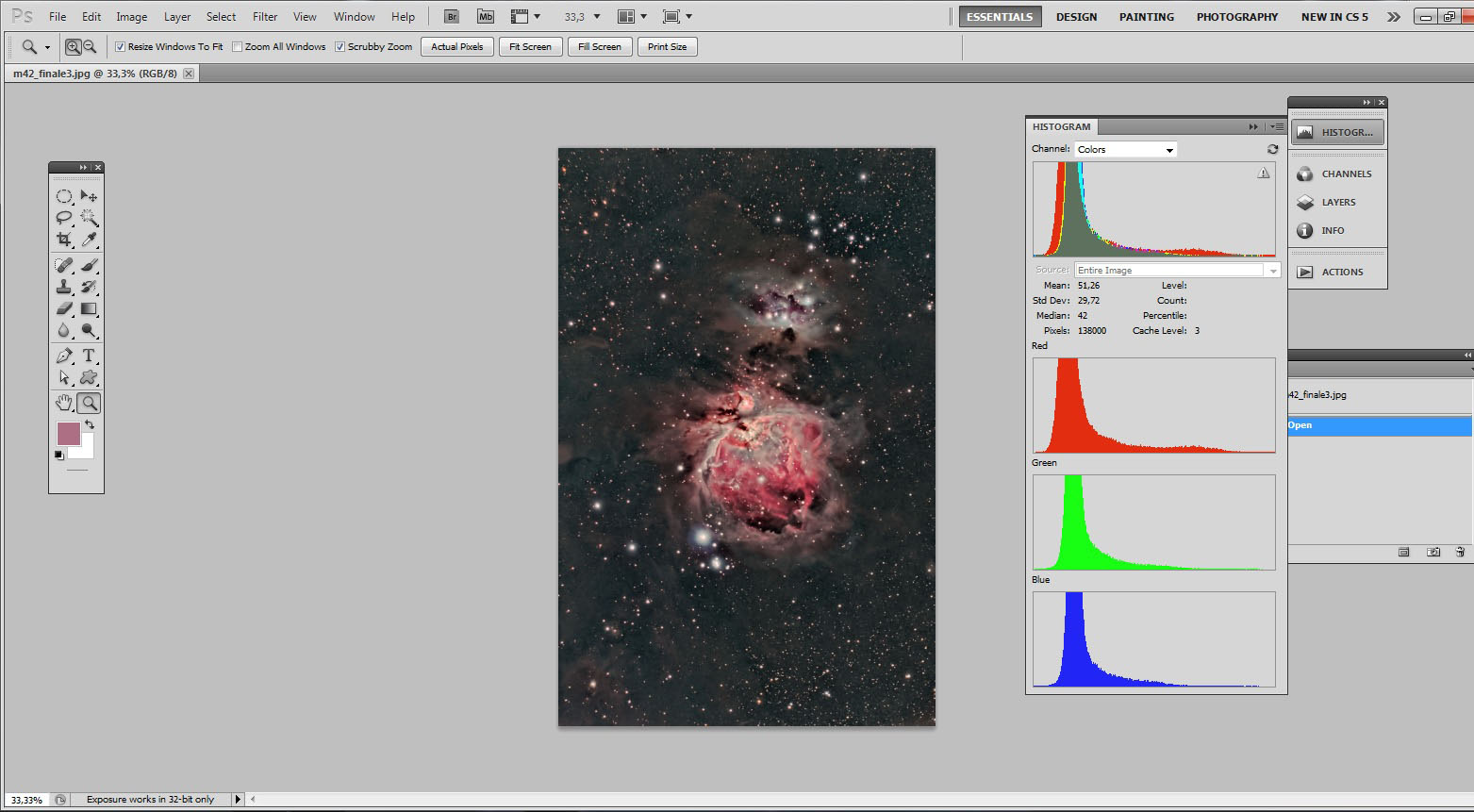1474x812 pixels.
Task: Open the Layer menu
Action: click(x=177, y=17)
